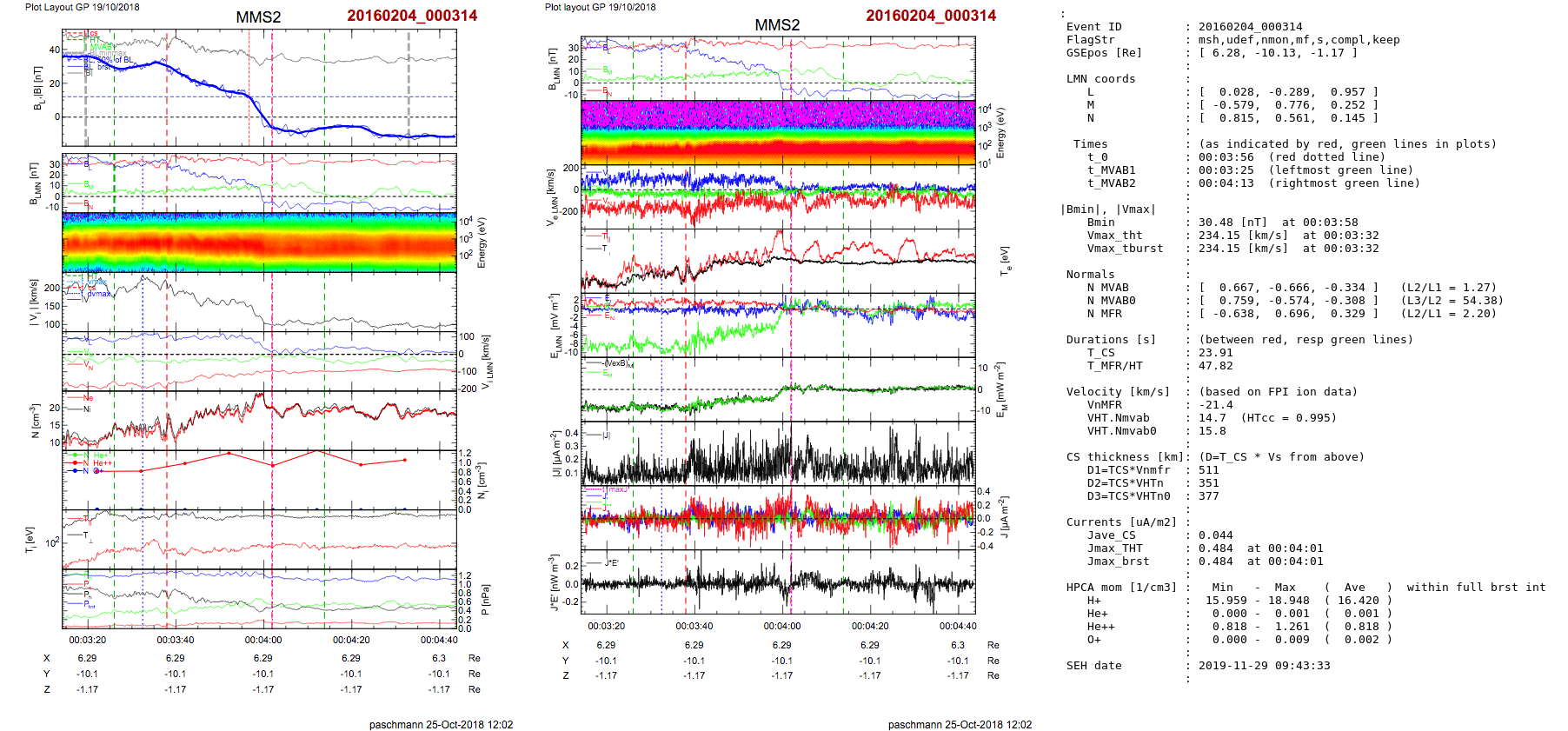Select the 00:03:40 time tick under right plot

pyautogui.click(x=694, y=626)
